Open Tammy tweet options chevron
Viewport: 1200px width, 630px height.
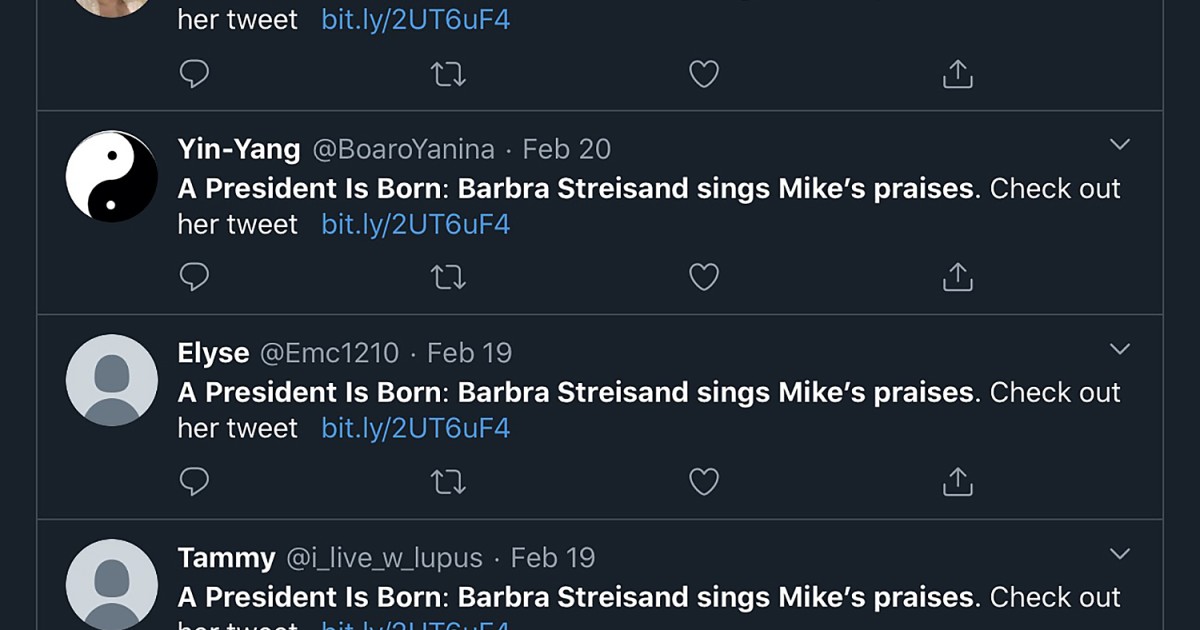pos(1120,553)
